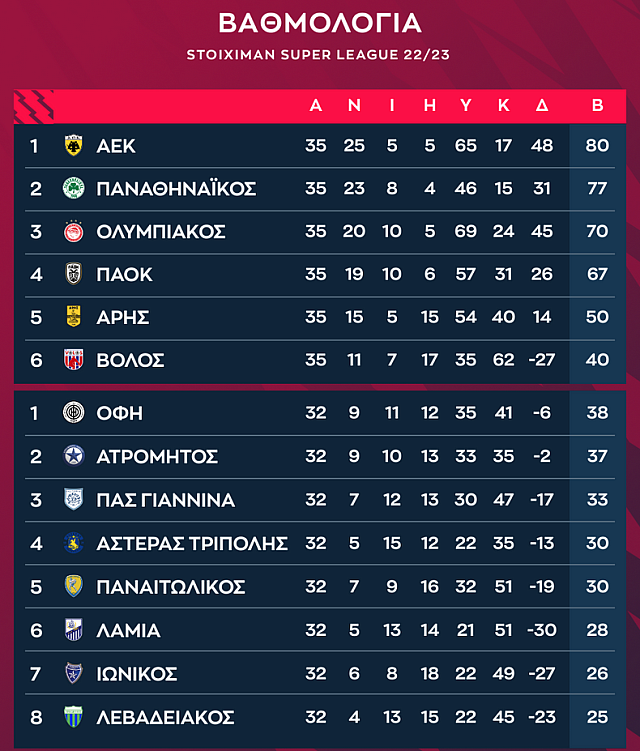
Task: Click the Olympiacos red crest icon
Action: (73, 232)
